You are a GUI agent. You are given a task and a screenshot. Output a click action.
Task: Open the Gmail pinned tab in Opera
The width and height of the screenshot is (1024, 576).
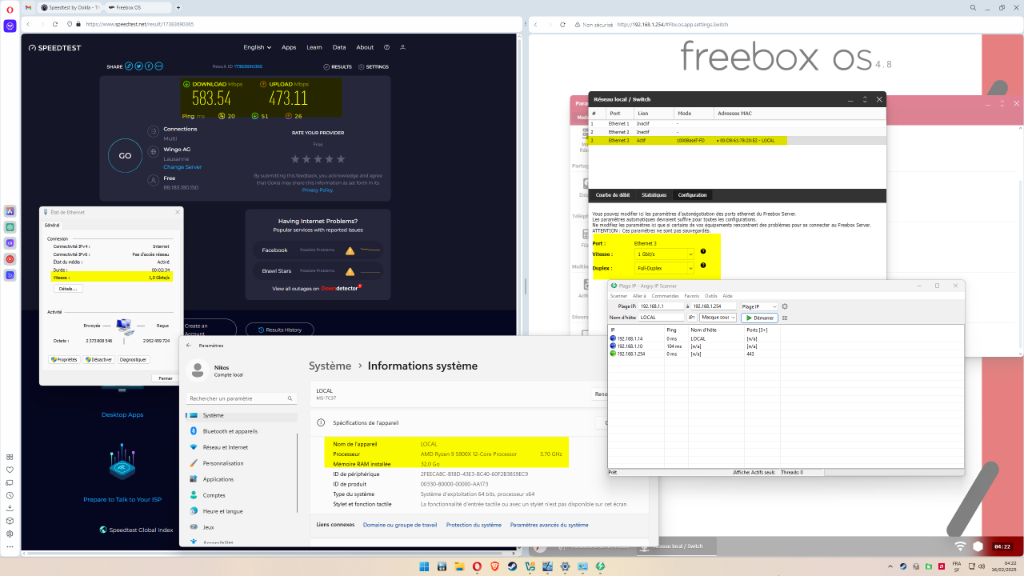coord(28,7)
